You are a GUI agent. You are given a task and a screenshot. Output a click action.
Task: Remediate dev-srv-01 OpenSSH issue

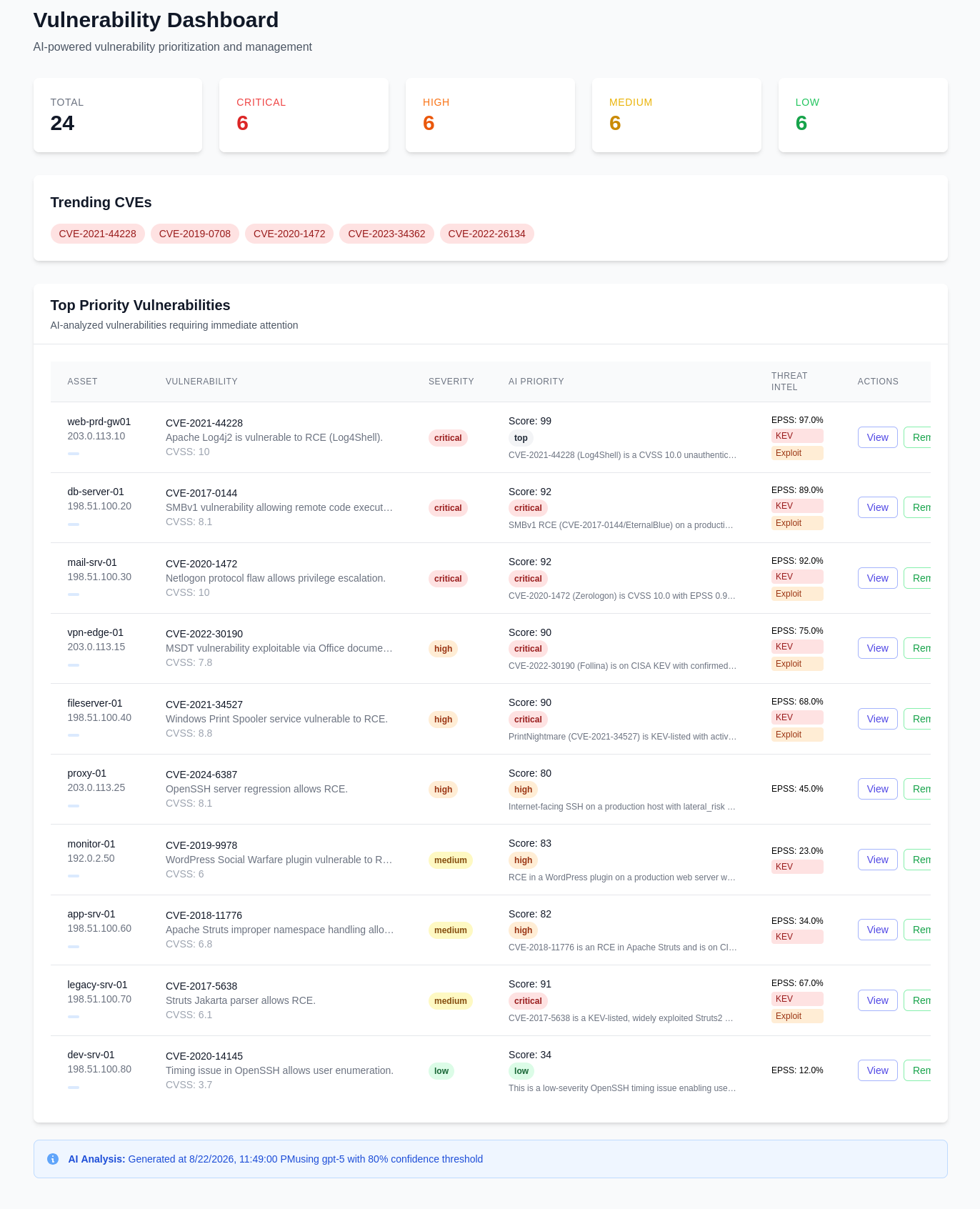[918, 1070]
